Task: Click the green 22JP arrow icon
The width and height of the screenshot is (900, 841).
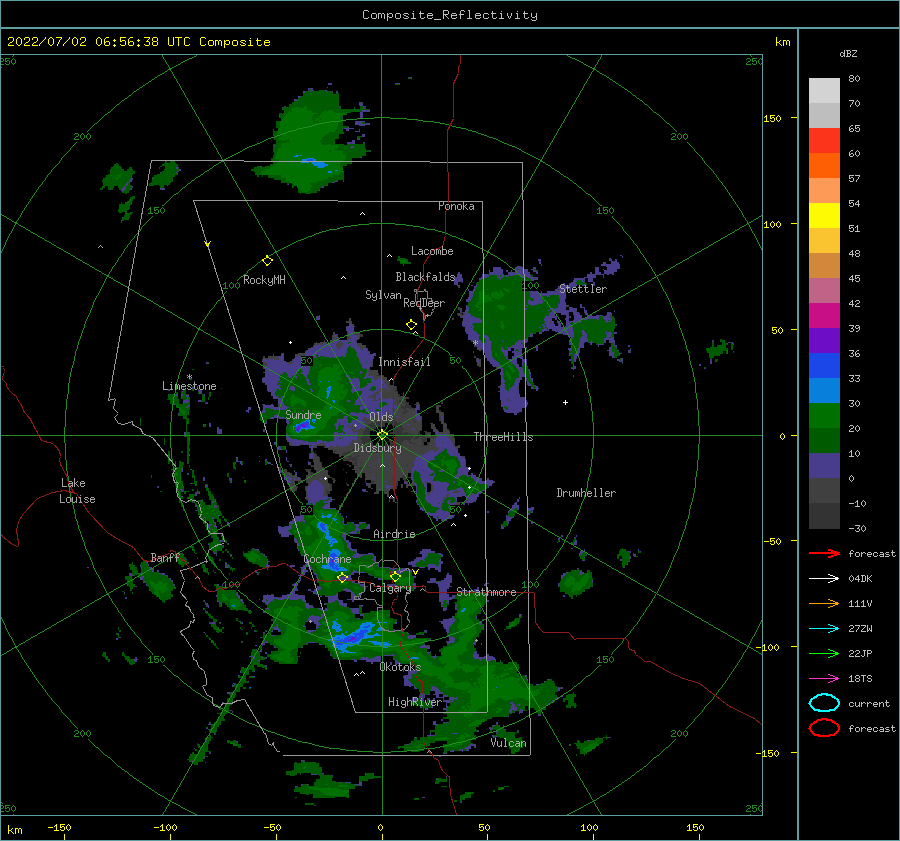Action: 824,653
